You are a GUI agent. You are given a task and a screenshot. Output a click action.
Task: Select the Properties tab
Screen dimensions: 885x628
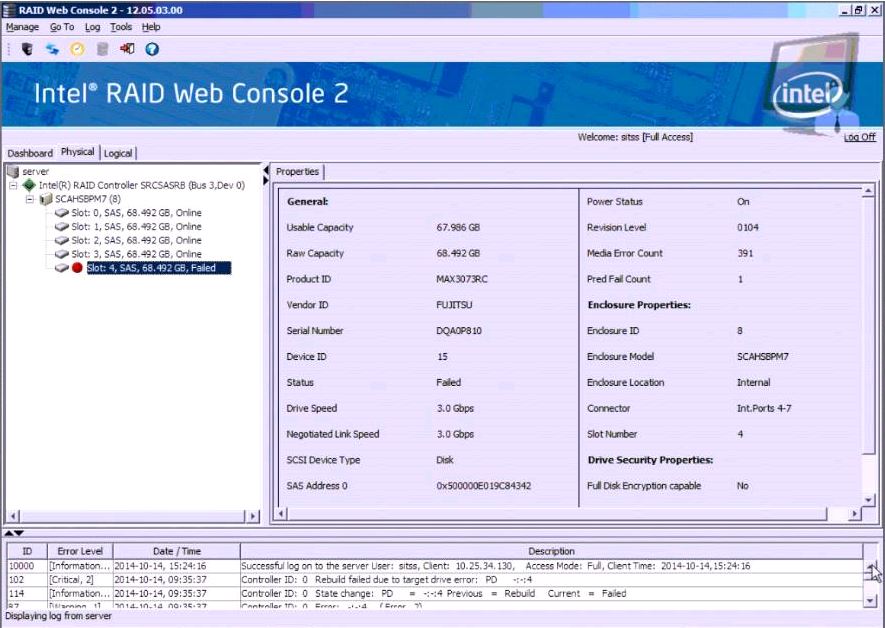297,172
